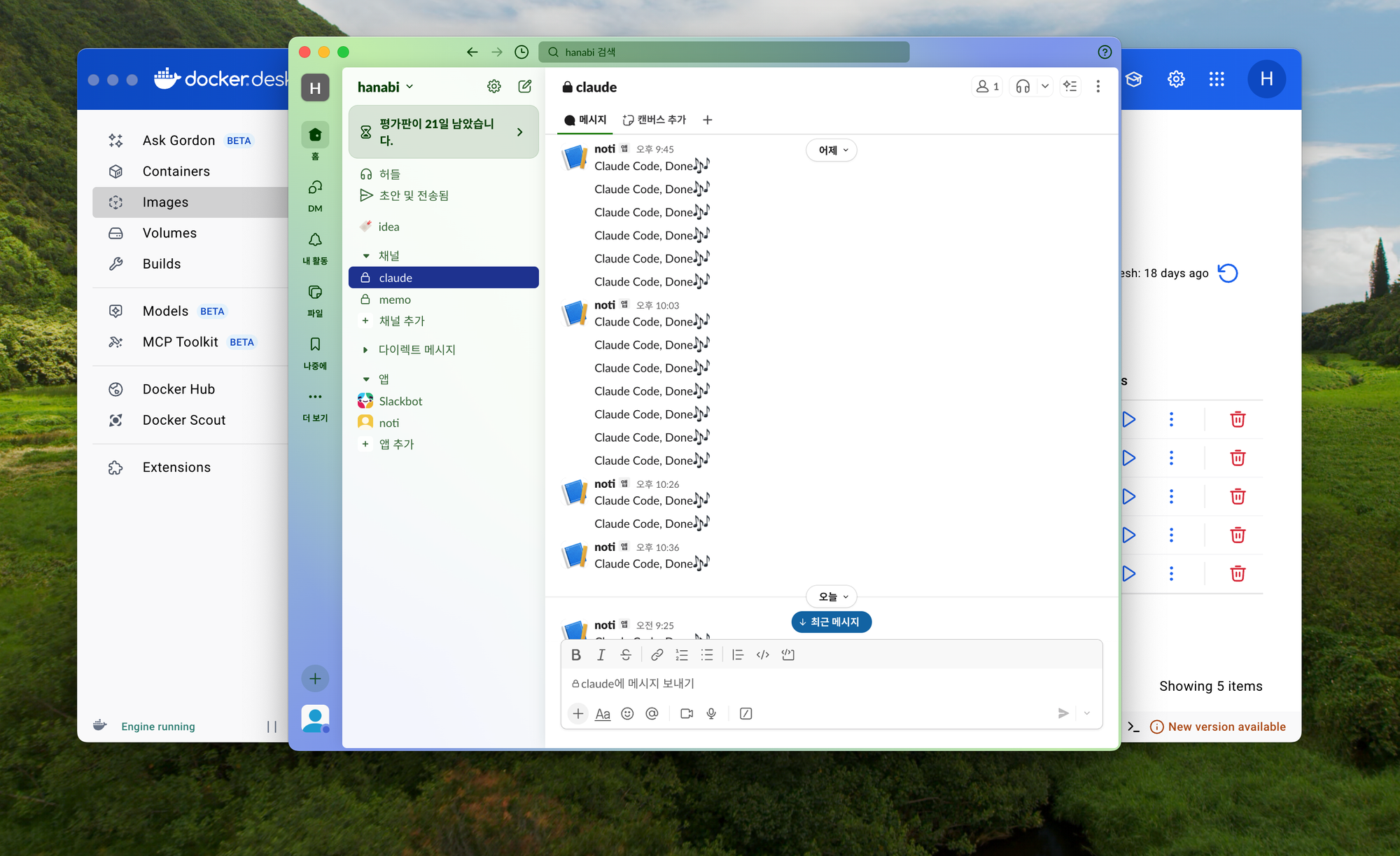Image resolution: width=1400 pixels, height=856 pixels.
Task: Expand the 다이렉트 메시지 section
Action: tap(366, 349)
